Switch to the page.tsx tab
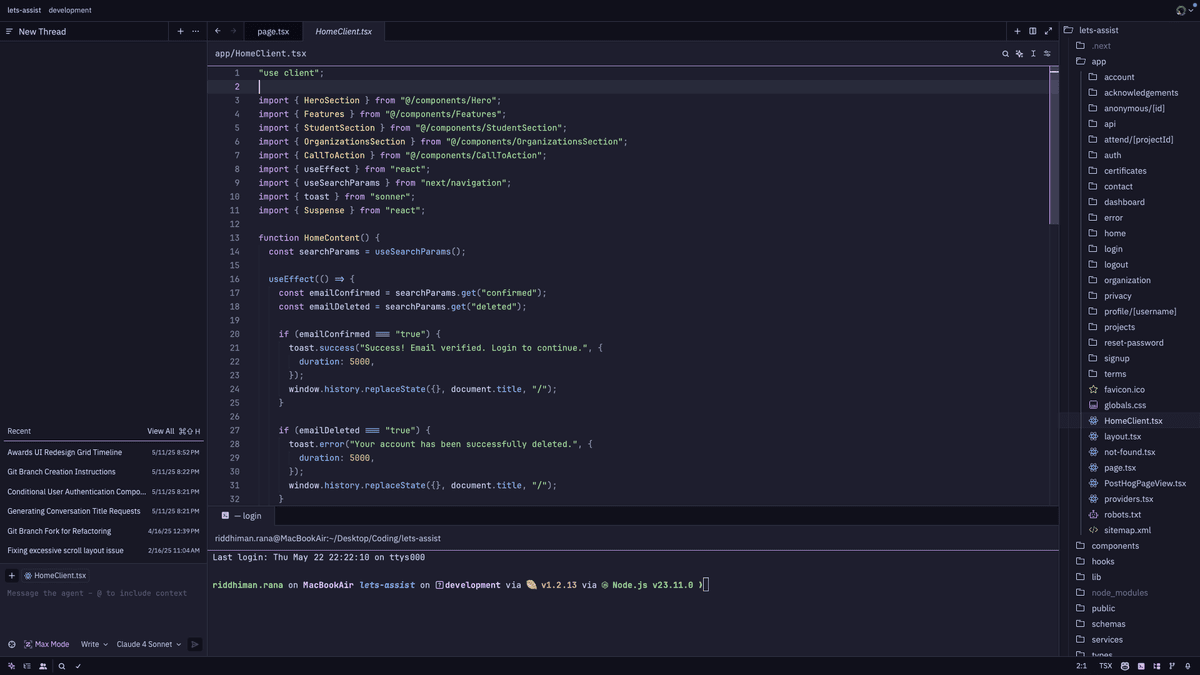 click(x=273, y=31)
